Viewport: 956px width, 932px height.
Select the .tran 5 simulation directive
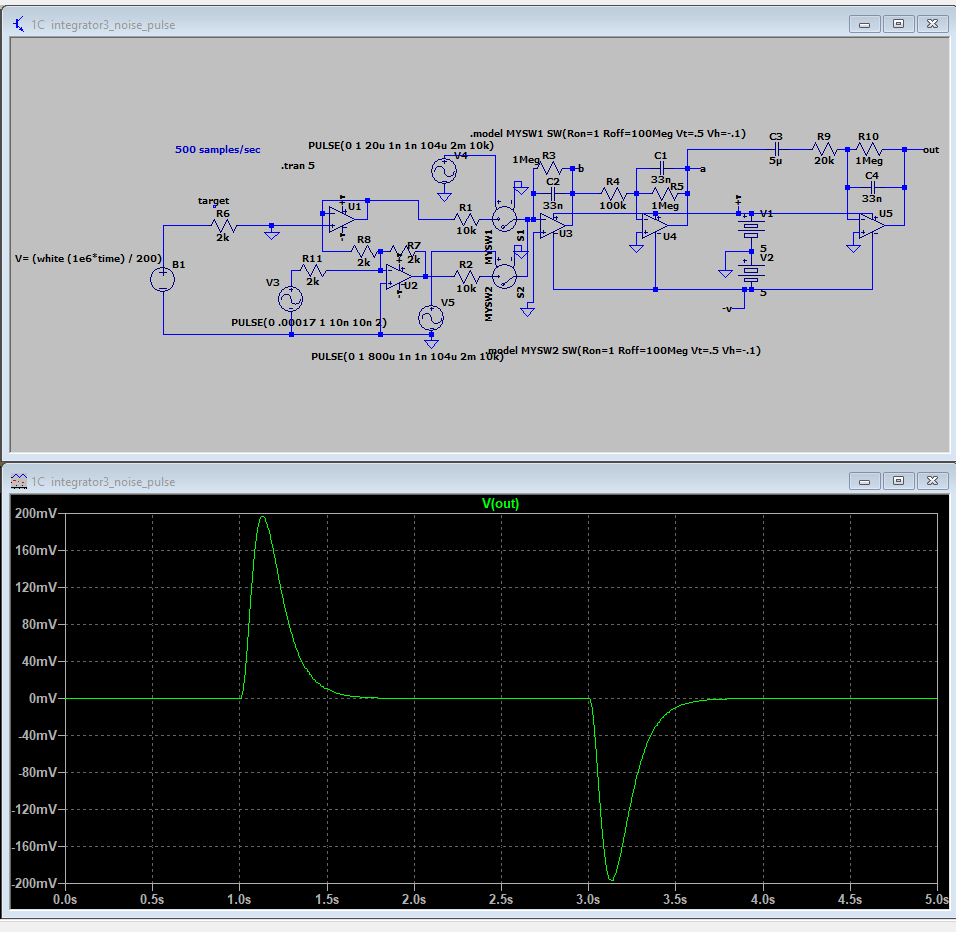[298, 166]
